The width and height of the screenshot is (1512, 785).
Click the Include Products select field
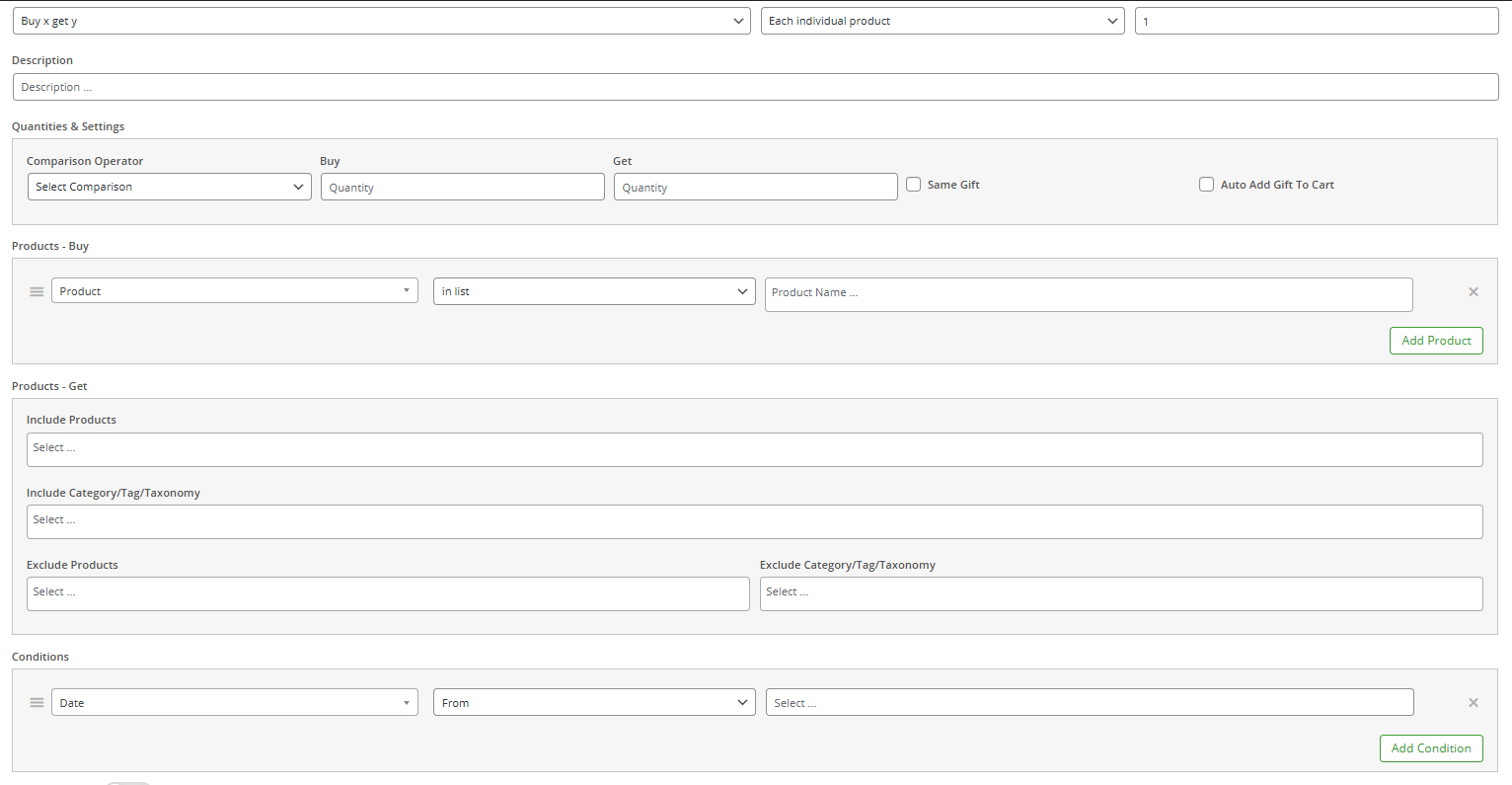[755, 449]
